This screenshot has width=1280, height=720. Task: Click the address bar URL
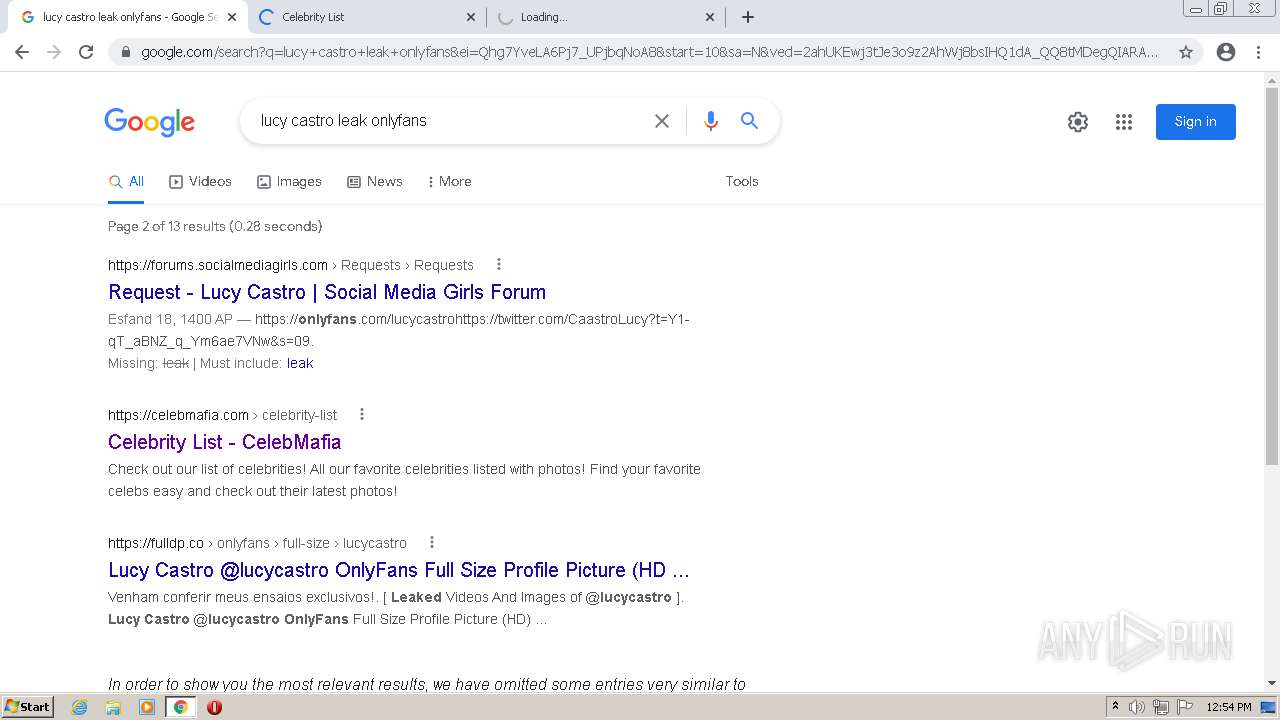click(x=650, y=52)
